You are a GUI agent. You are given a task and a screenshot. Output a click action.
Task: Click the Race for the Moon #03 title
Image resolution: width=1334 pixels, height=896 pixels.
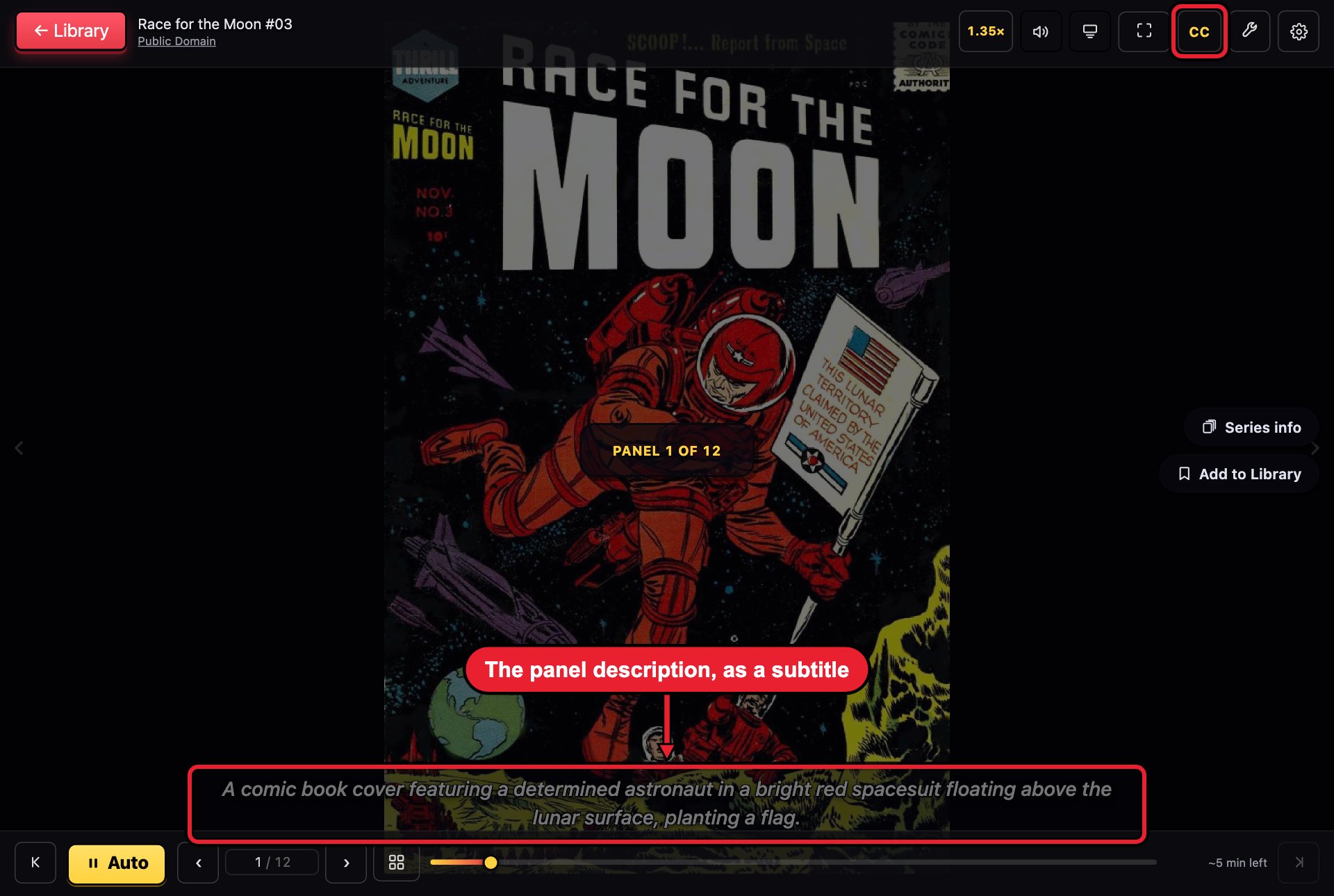[215, 24]
